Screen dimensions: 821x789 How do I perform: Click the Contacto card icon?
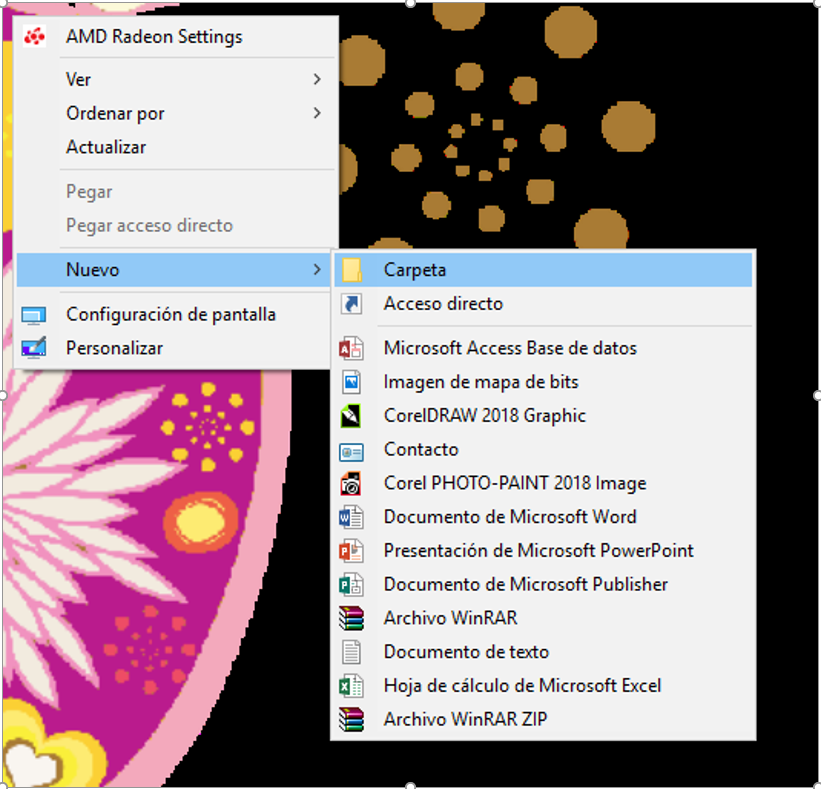tap(351, 452)
